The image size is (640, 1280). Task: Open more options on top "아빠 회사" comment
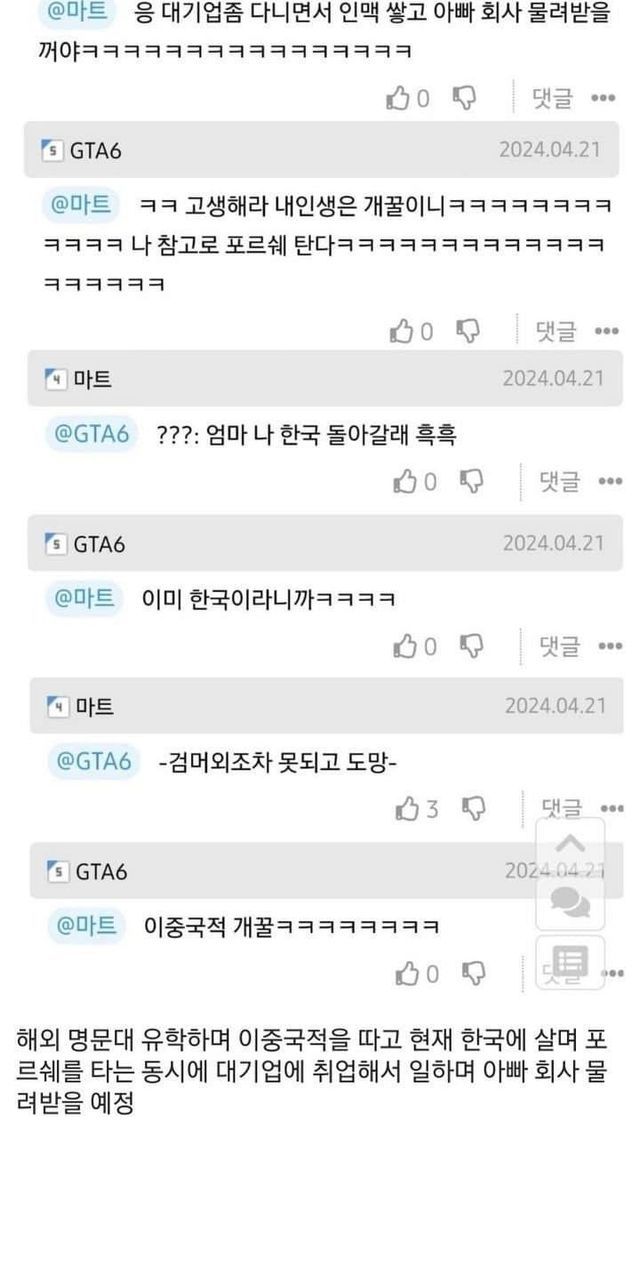pyautogui.click(x=602, y=98)
